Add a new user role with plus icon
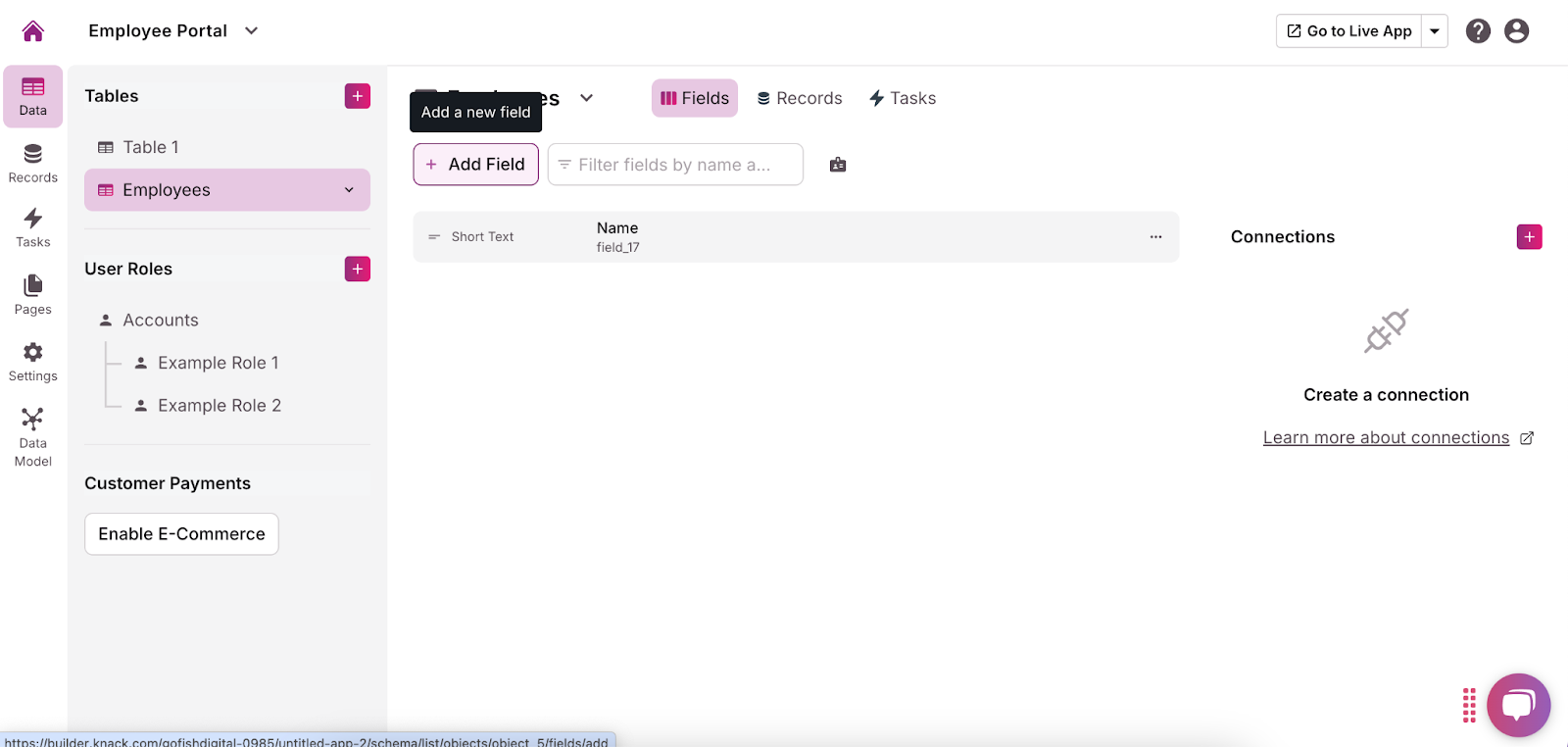The width and height of the screenshot is (1568, 747). [x=357, y=269]
